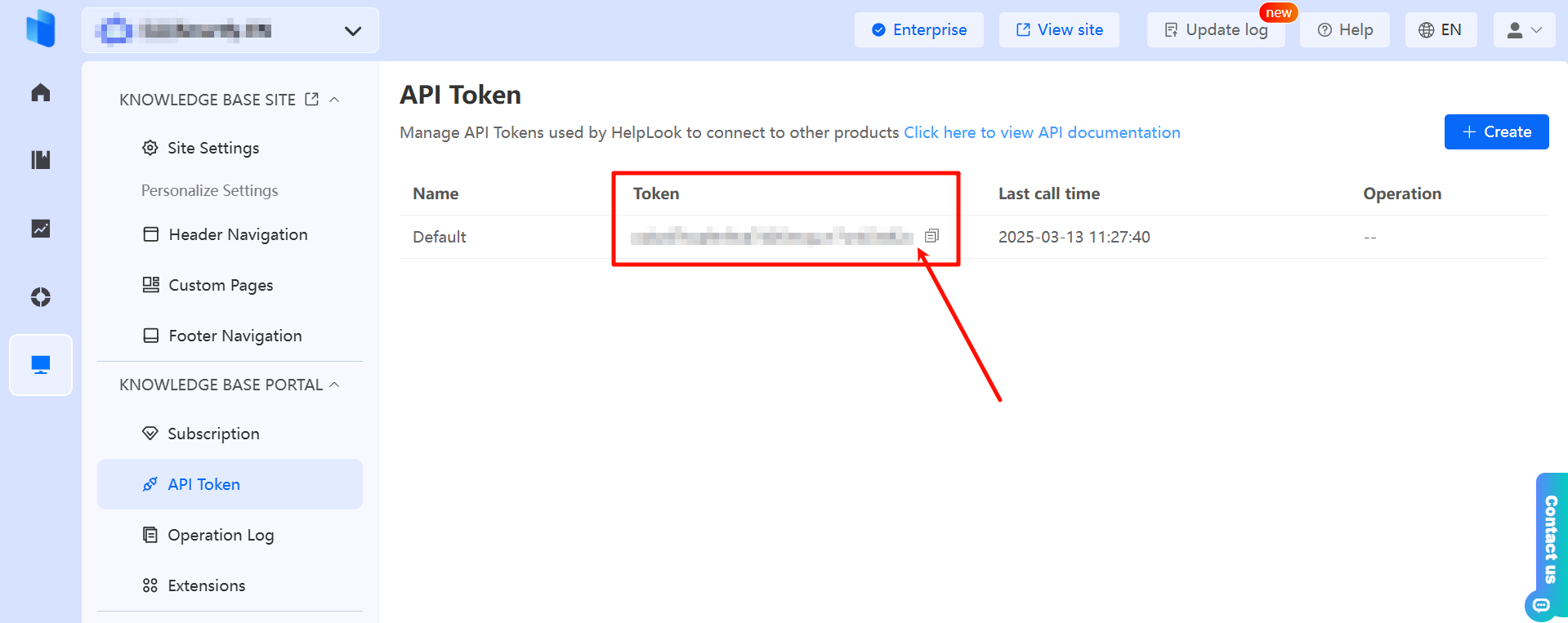Select the site monitor icon in left rail
Viewport: 1568px width, 623px height.
click(41, 365)
